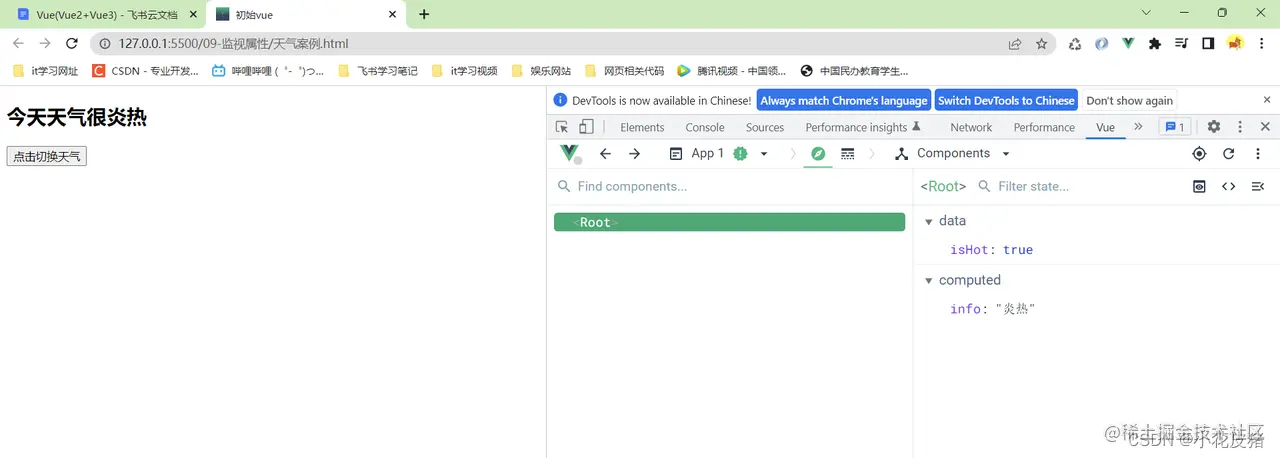Viewport: 1280px width, 458px height.
Task: Open tab search dropdown chevron
Action: [x=1147, y=13]
